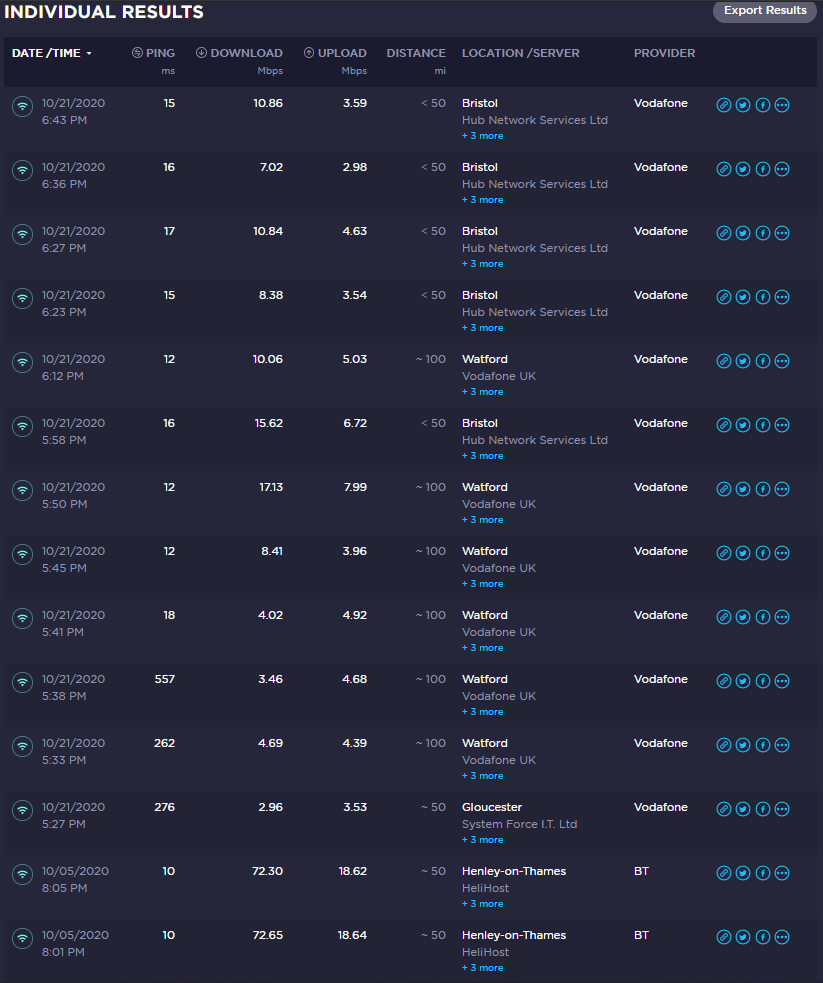Click the Wi-Fi icon on the 6:12 PM row

coord(22,362)
